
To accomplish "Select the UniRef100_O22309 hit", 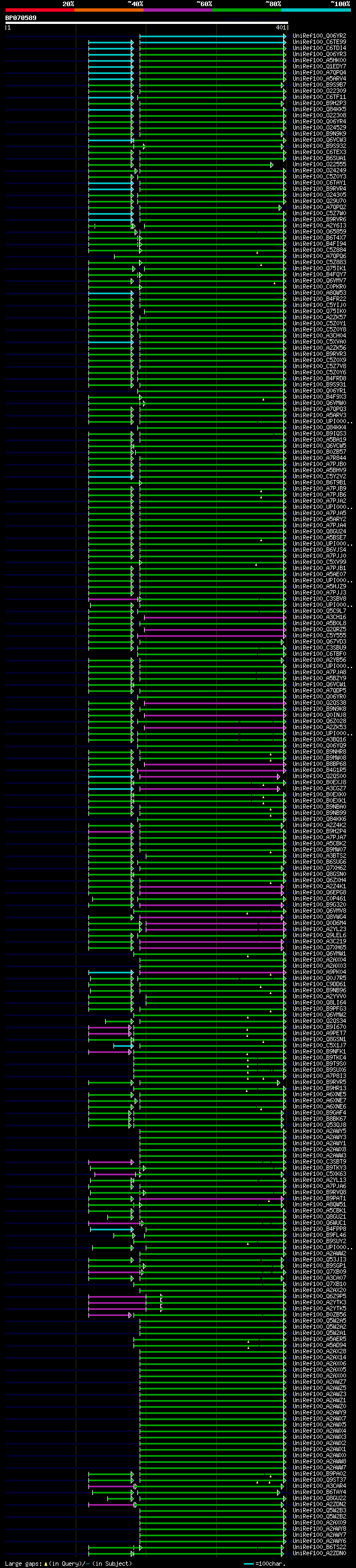I will coord(319,91).
